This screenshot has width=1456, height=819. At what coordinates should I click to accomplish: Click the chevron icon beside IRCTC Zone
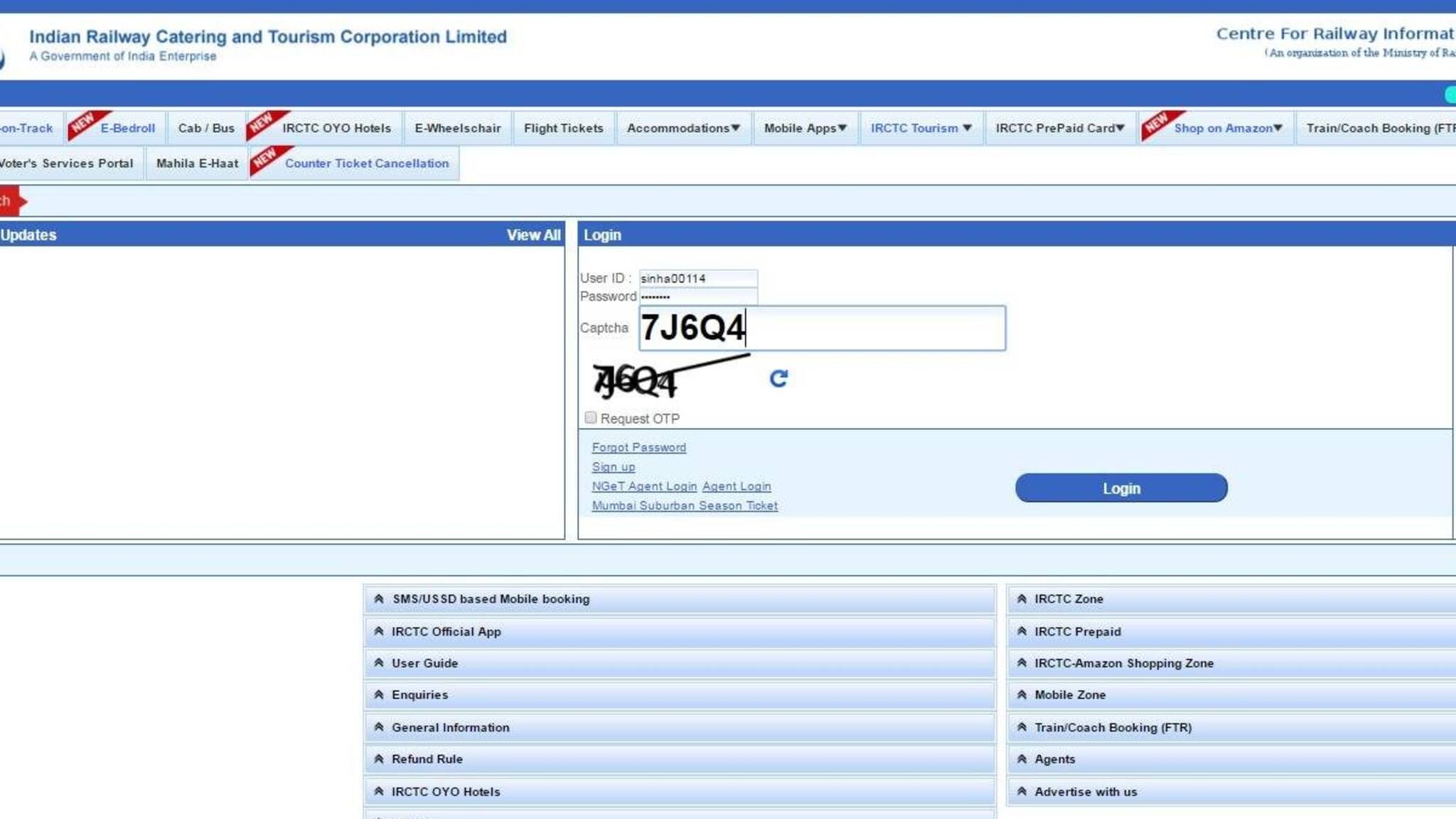coord(1022,599)
